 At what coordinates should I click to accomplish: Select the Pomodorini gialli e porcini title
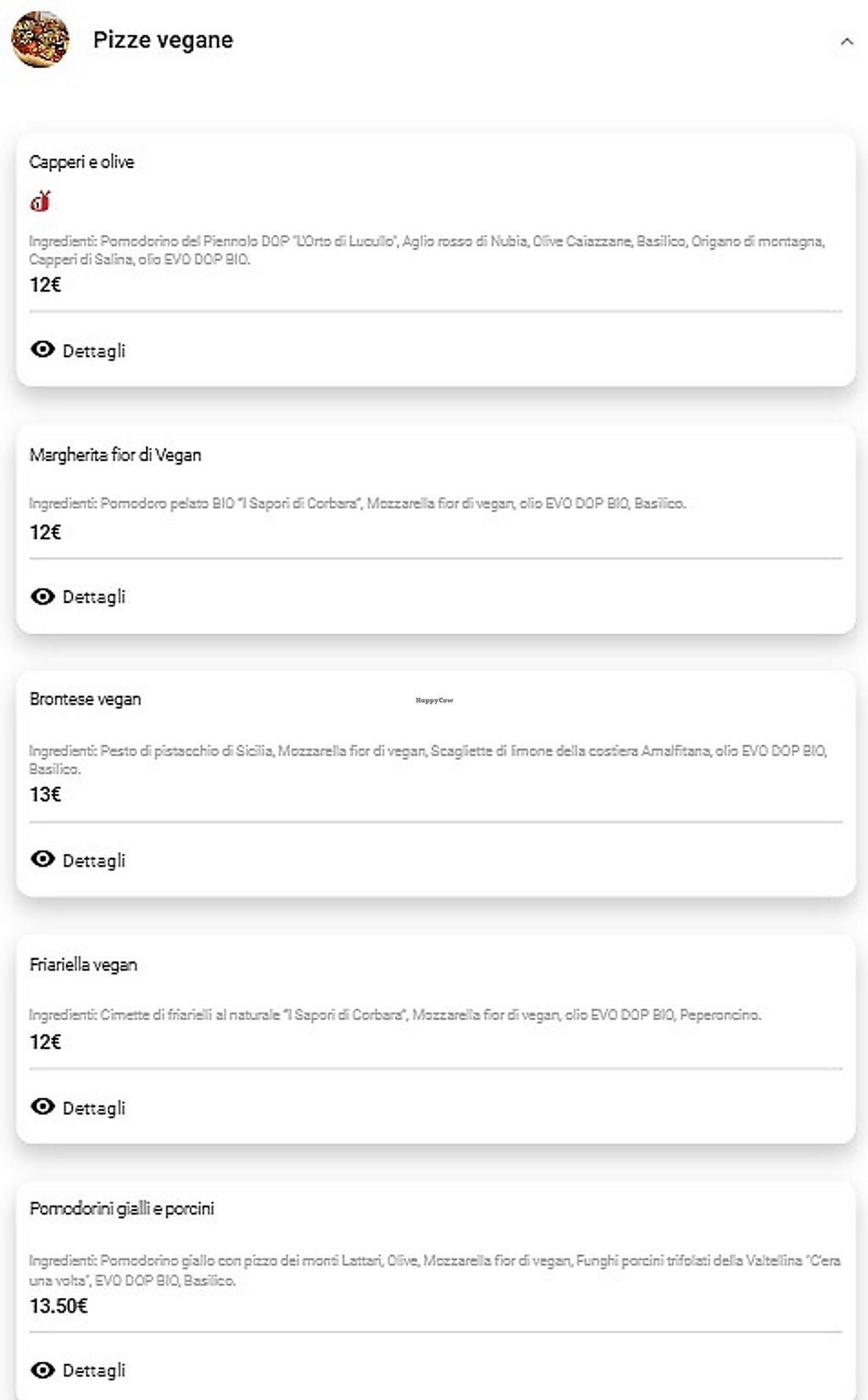[121, 1208]
